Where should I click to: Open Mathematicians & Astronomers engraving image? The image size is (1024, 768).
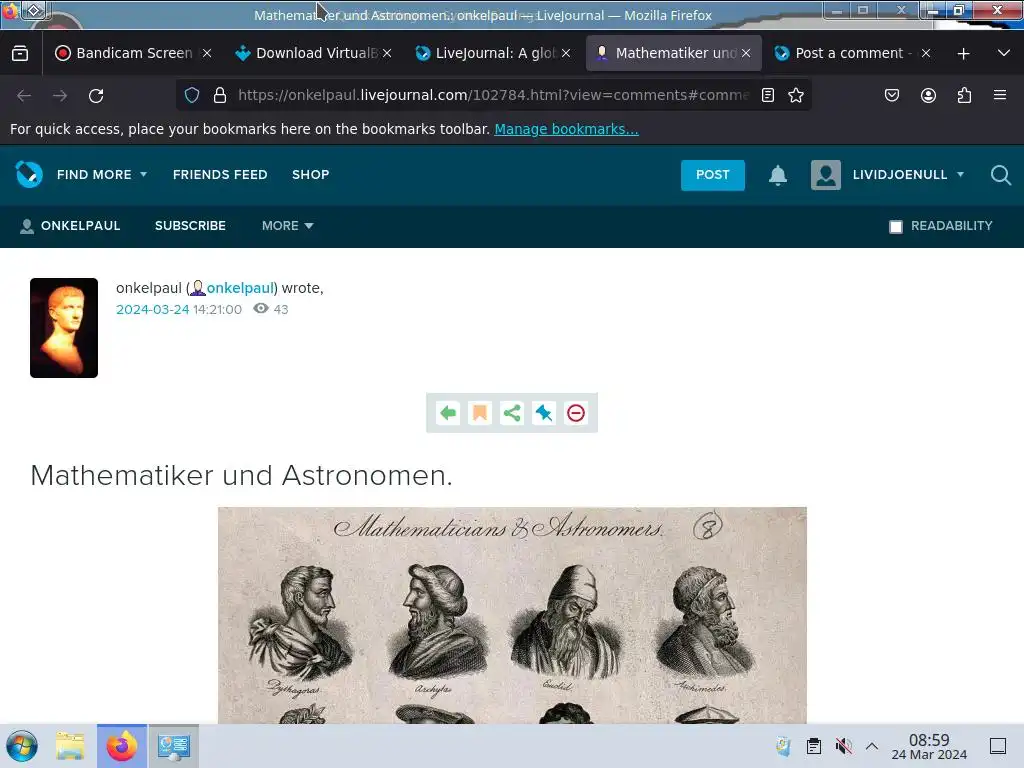pyautogui.click(x=512, y=615)
